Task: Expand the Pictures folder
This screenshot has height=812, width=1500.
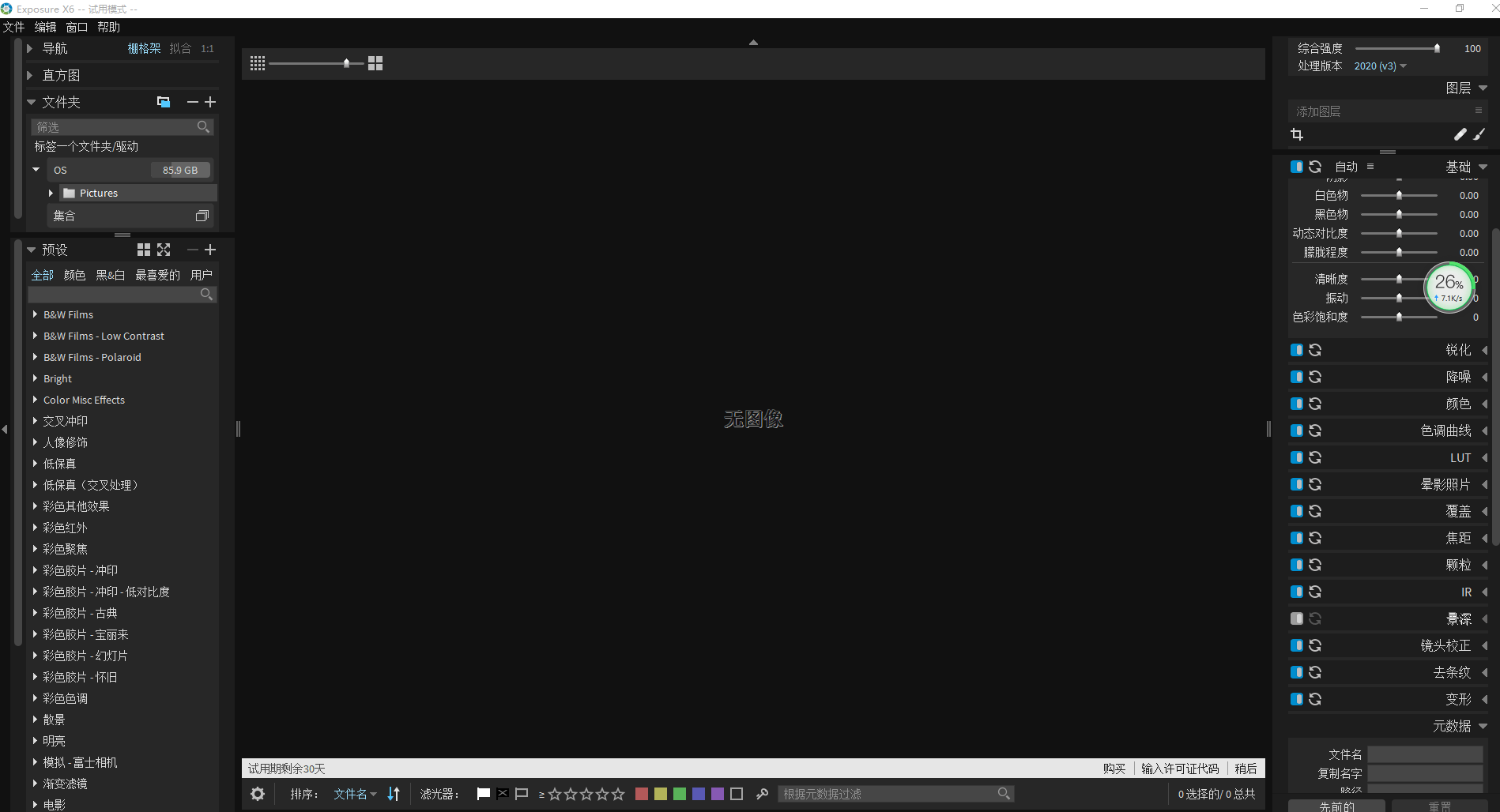Action: tap(51, 193)
